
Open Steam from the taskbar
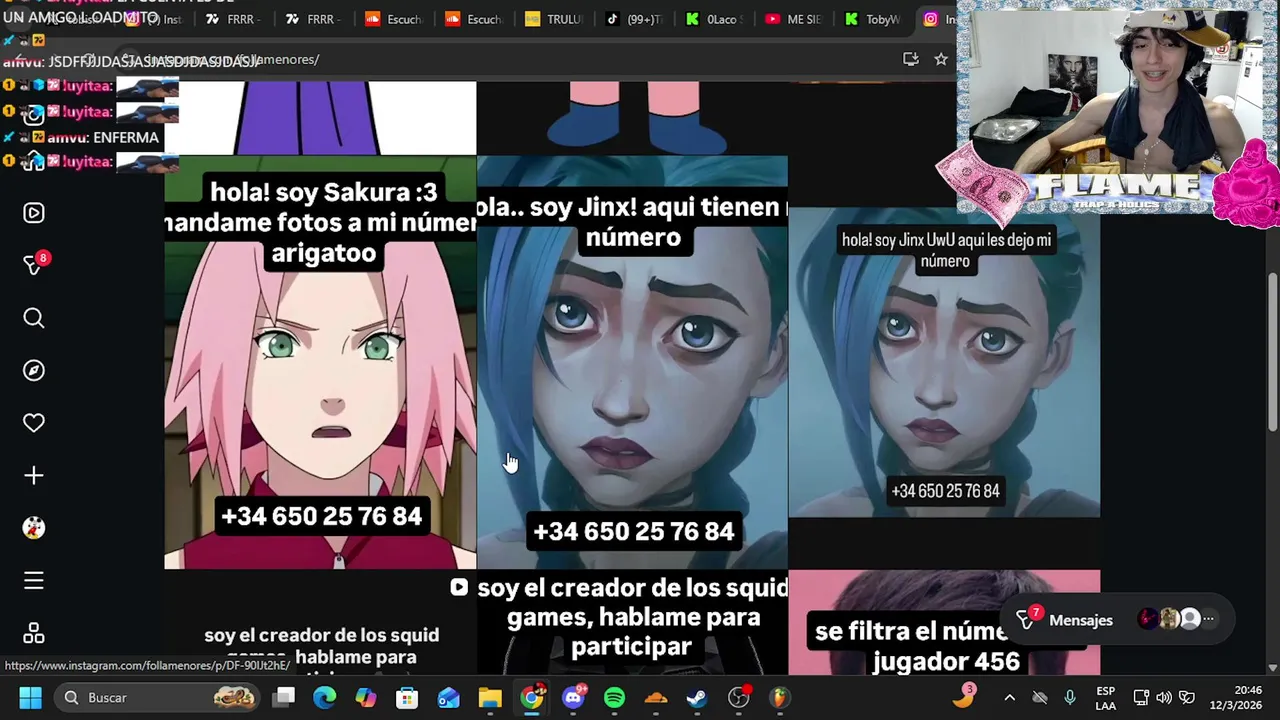pos(697,697)
